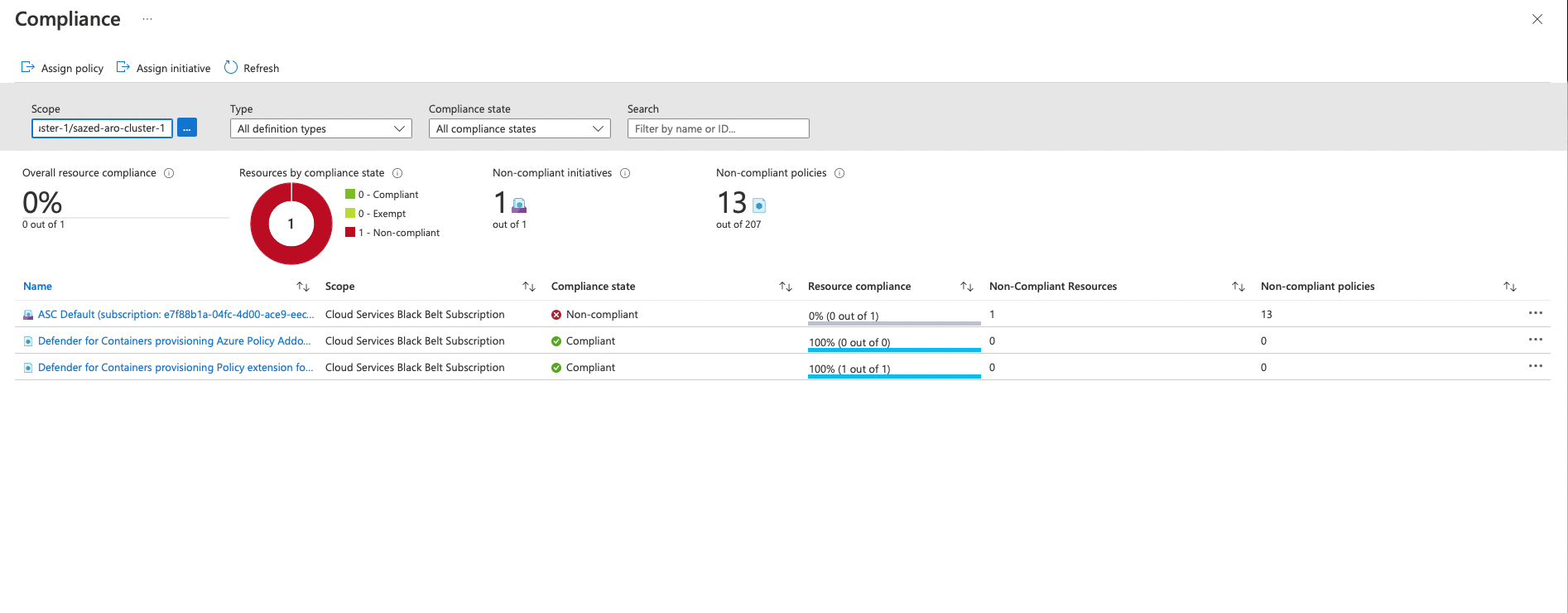Click the Search filter input field
Image resolution: width=1568 pixels, height=613 pixels.
(x=718, y=128)
